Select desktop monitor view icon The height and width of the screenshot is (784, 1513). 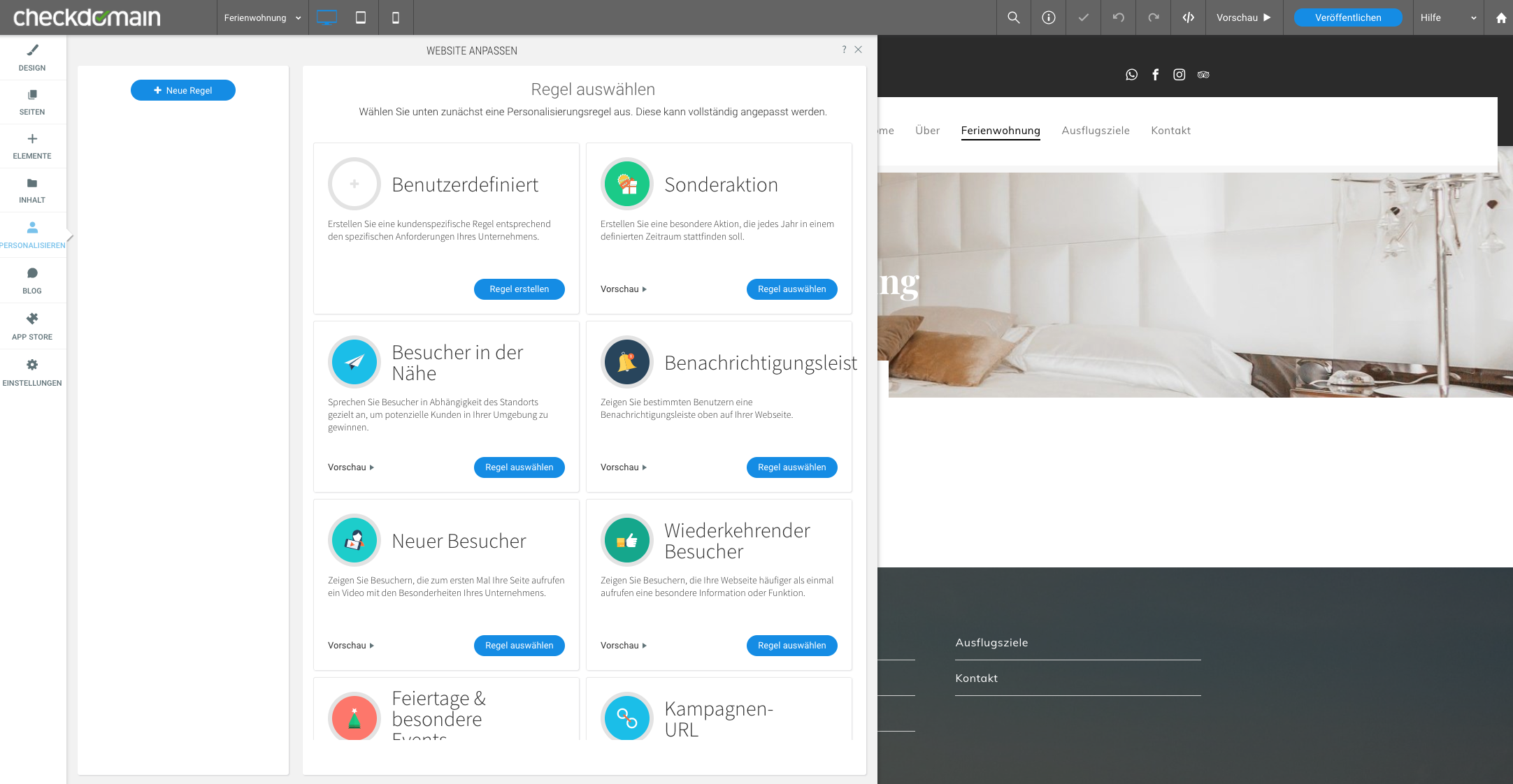[x=327, y=17]
